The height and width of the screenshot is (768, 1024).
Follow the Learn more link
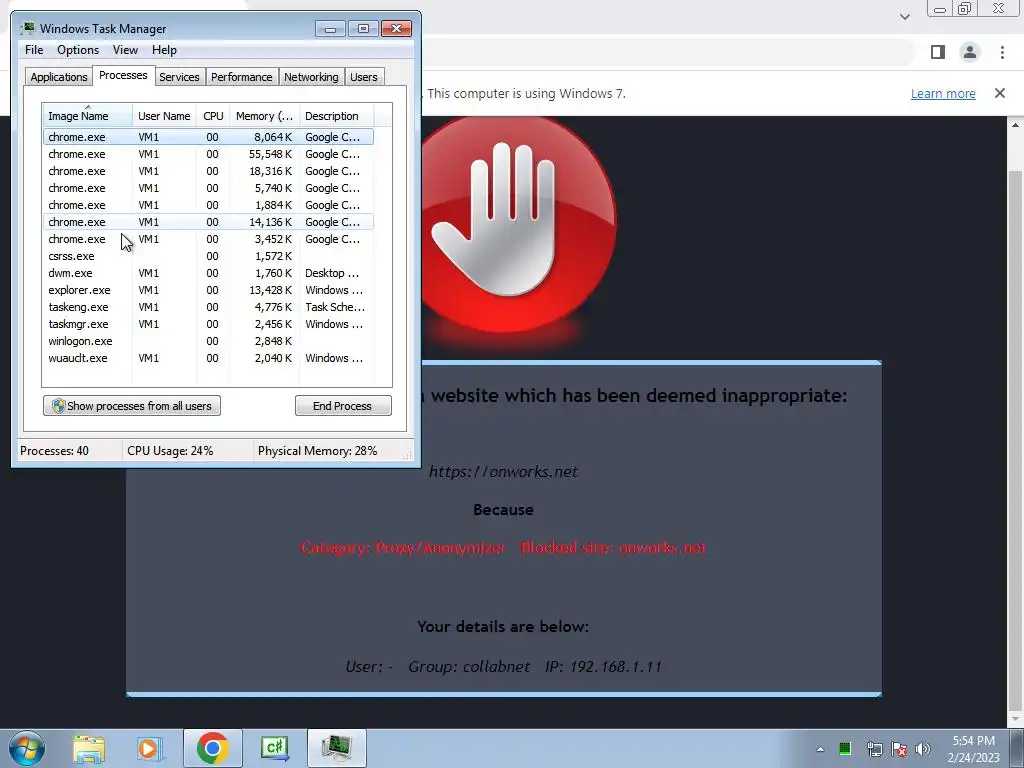(x=943, y=93)
